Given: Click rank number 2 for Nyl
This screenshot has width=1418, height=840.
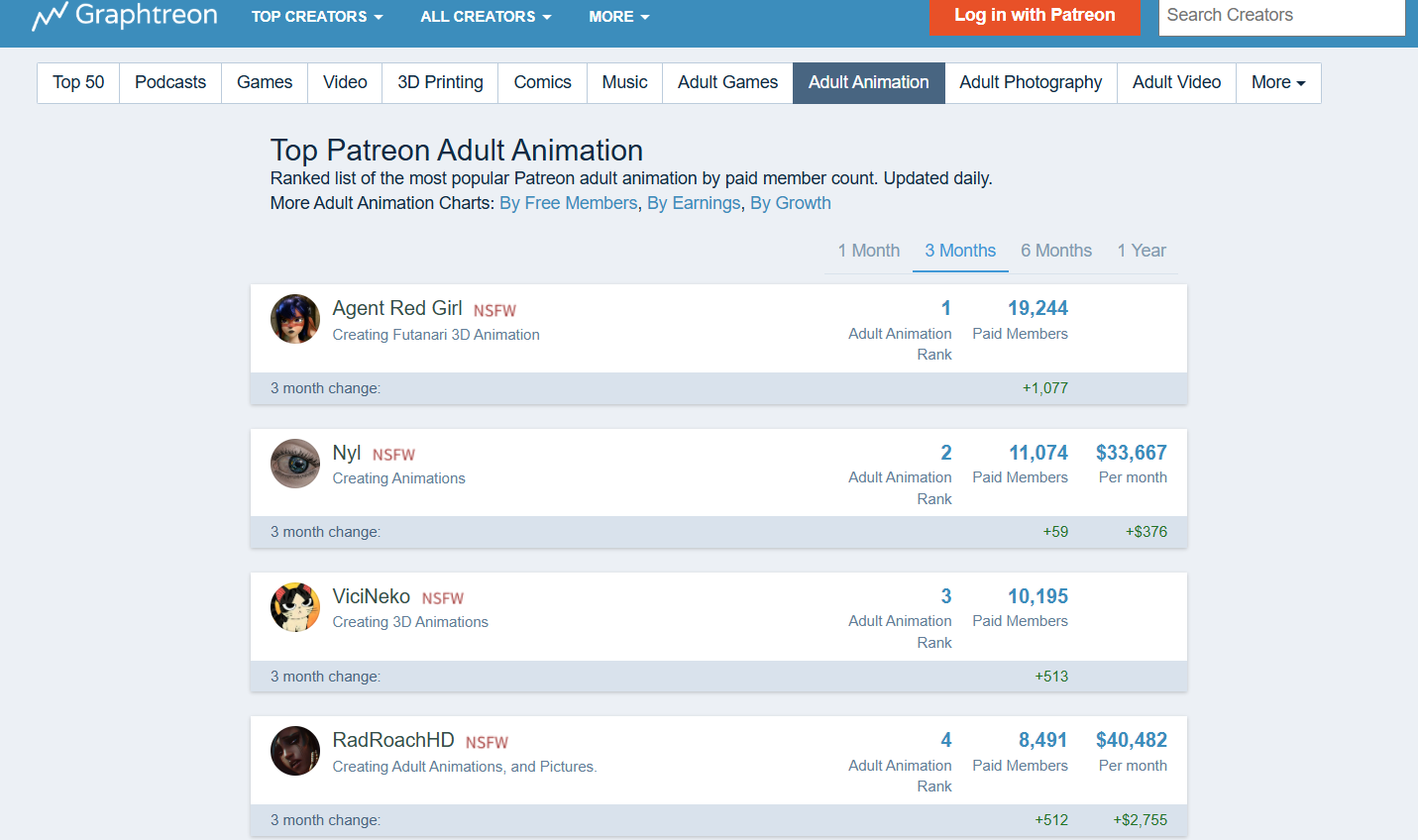Looking at the screenshot, I should [x=946, y=453].
